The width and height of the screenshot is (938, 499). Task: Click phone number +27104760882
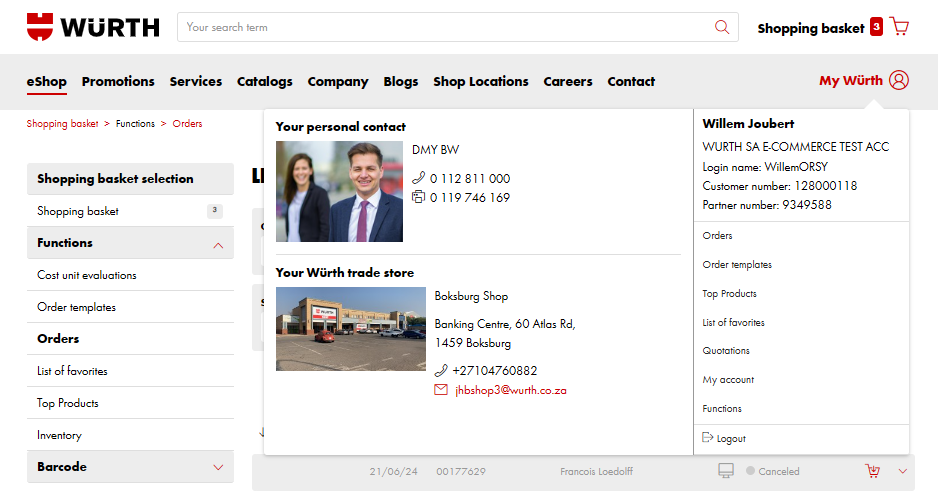(x=495, y=370)
